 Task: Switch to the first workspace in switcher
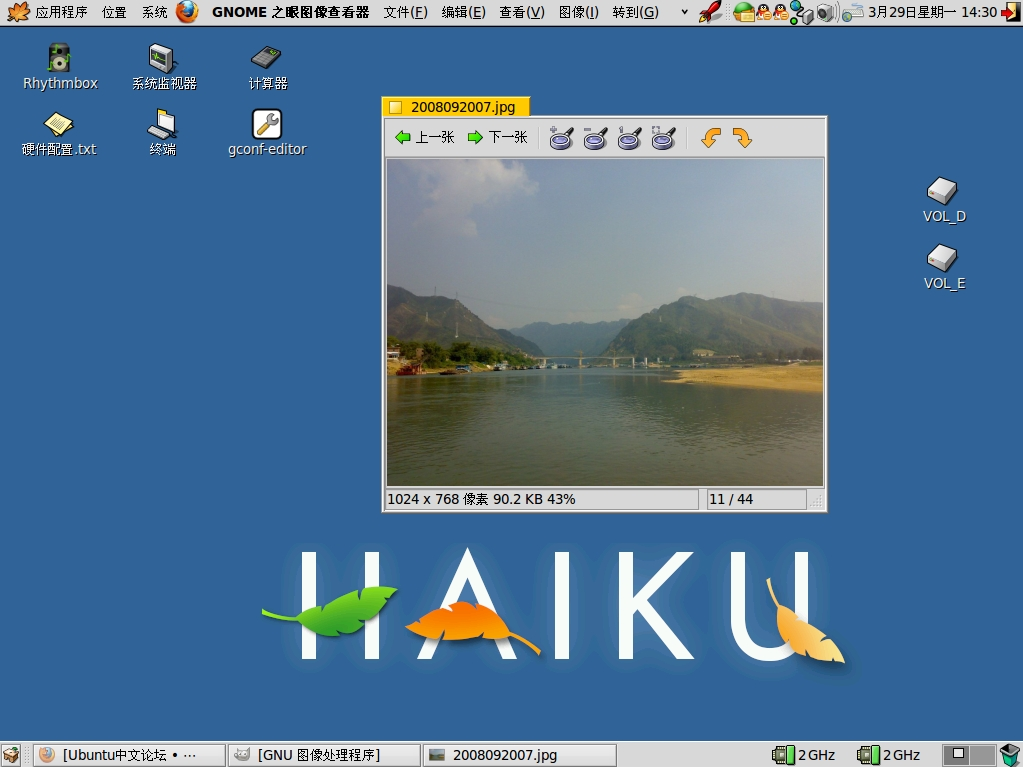click(956, 755)
